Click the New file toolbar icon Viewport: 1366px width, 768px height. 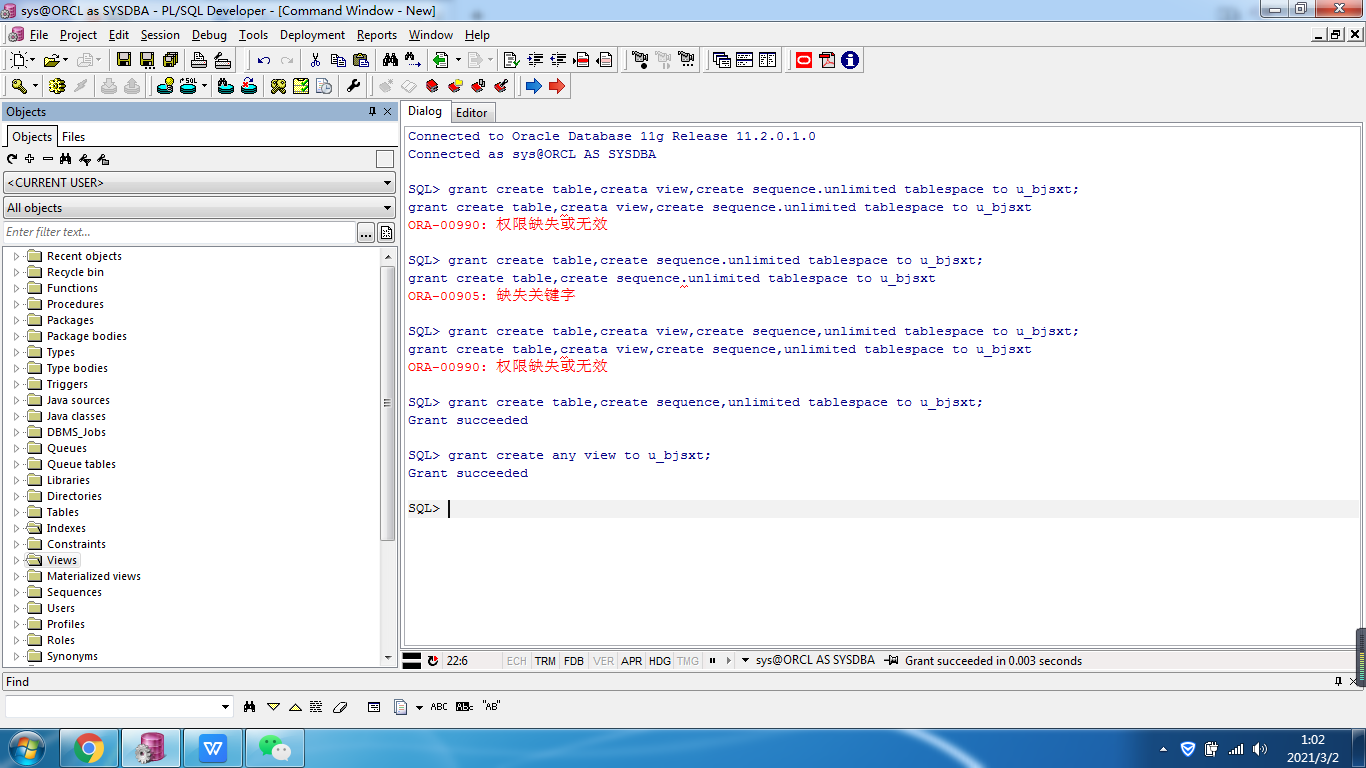pos(18,60)
